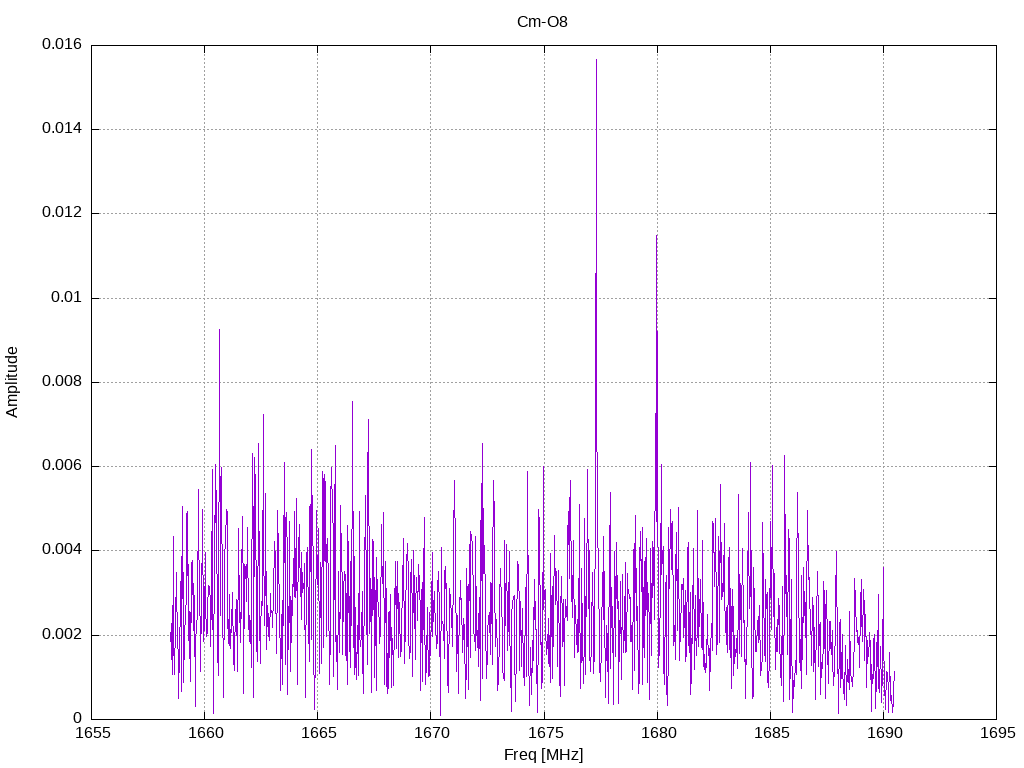Click x-axis tick label 1670

(x=432, y=733)
